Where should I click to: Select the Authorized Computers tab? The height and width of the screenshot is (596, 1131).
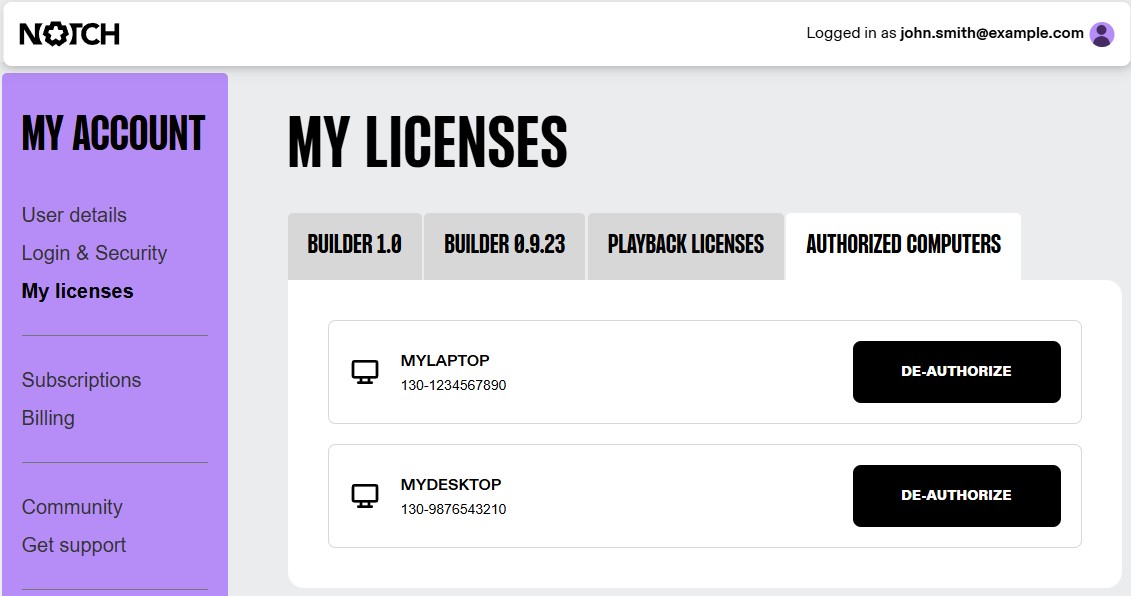click(902, 243)
